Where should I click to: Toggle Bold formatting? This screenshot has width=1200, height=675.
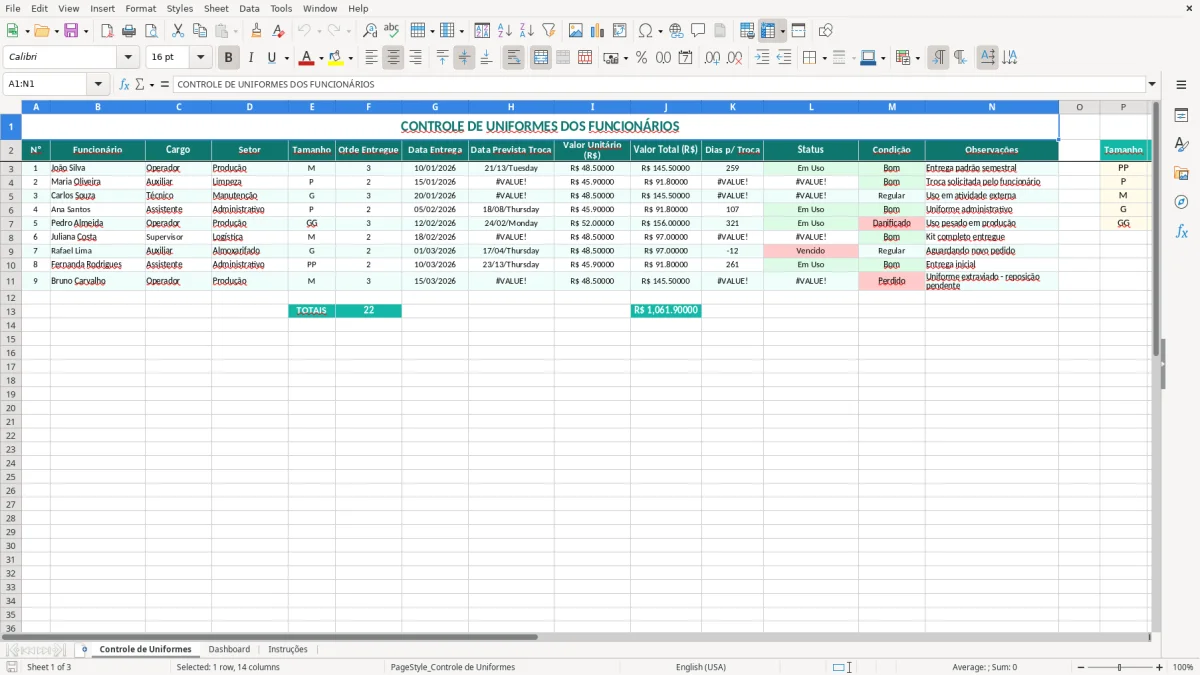(229, 58)
